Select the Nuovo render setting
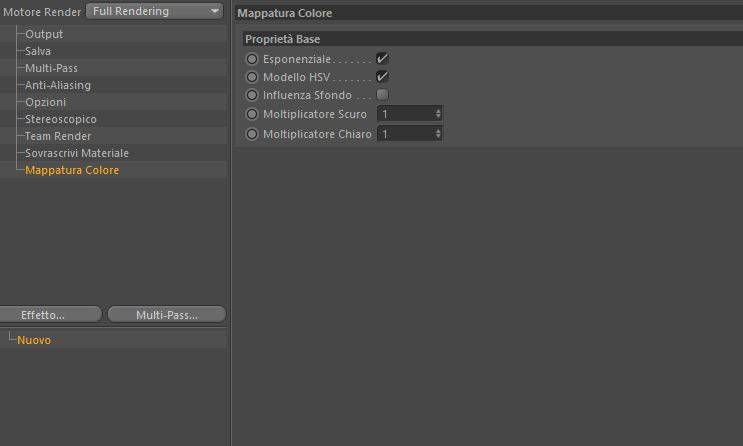The image size is (743, 446). [x=34, y=340]
